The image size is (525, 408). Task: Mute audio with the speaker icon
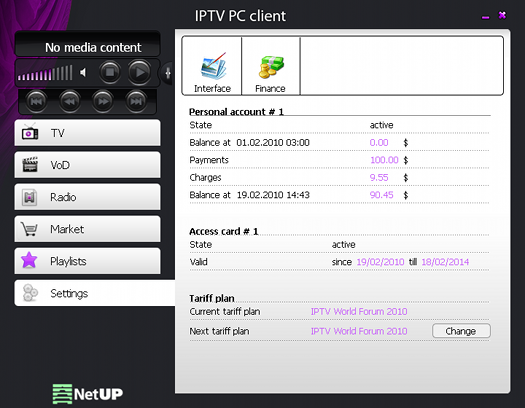point(83,72)
